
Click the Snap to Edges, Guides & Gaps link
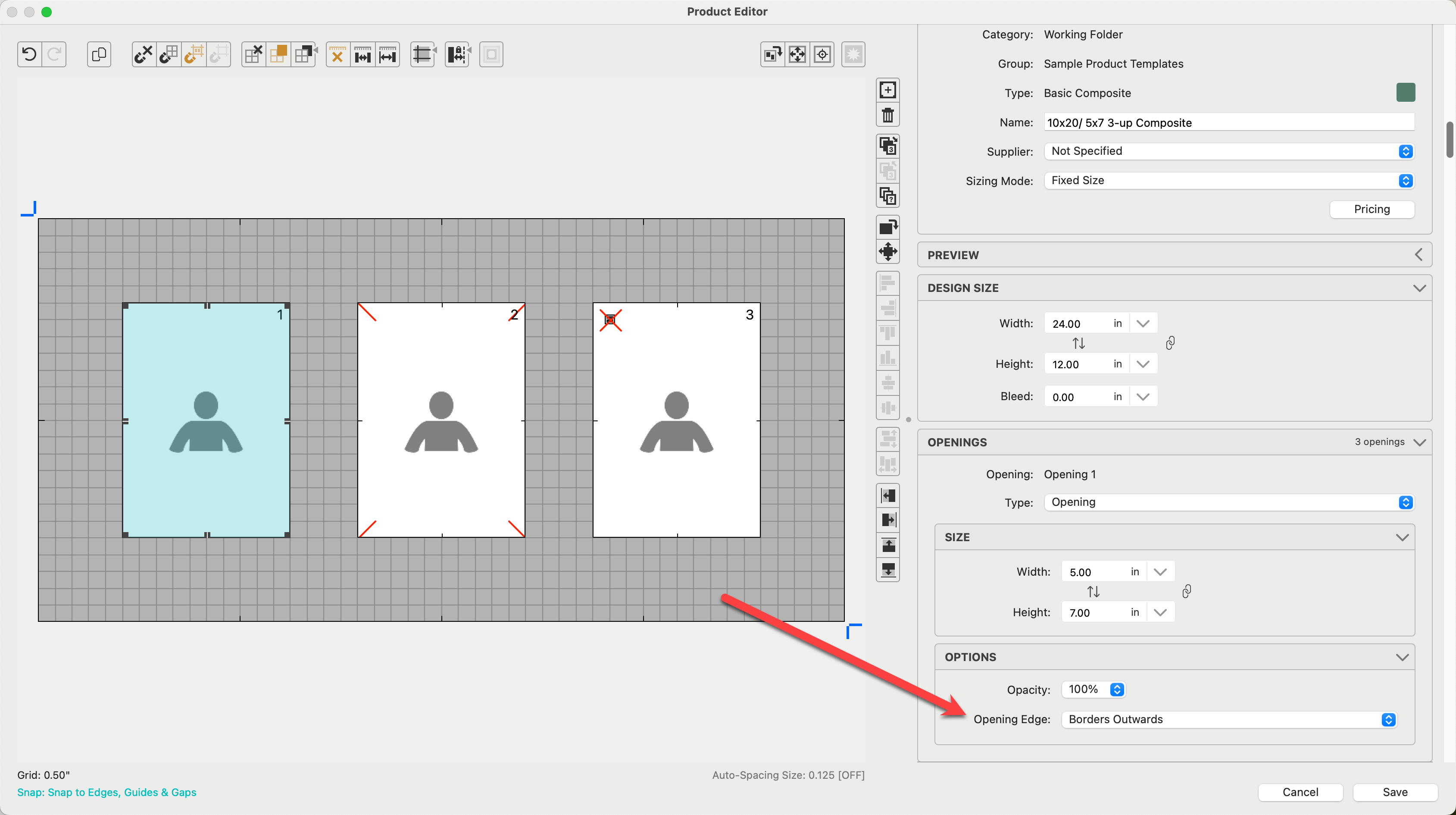coord(107,793)
